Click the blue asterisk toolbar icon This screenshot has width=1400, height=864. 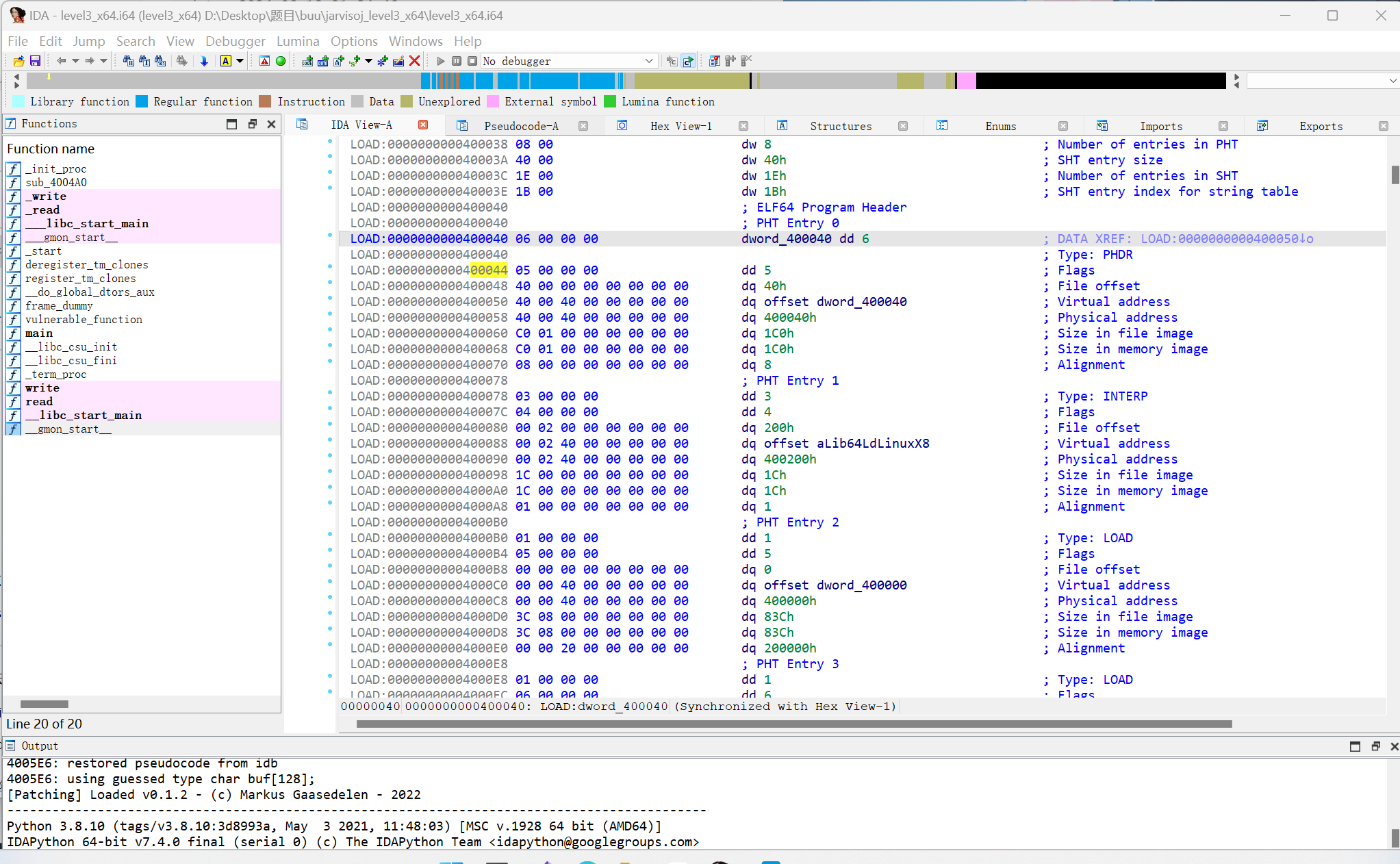click(383, 61)
